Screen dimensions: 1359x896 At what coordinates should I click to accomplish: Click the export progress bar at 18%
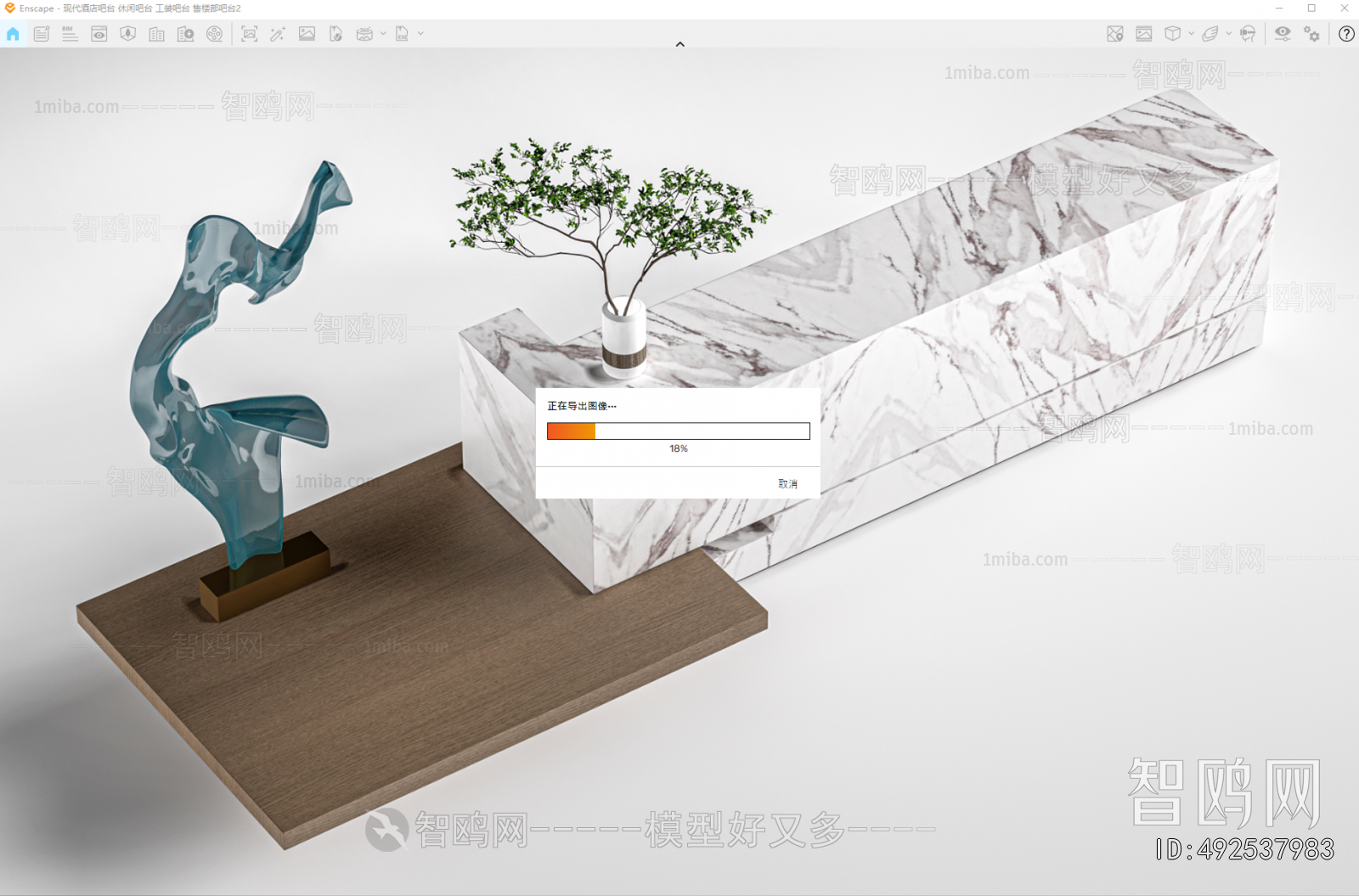pyautogui.click(x=678, y=431)
